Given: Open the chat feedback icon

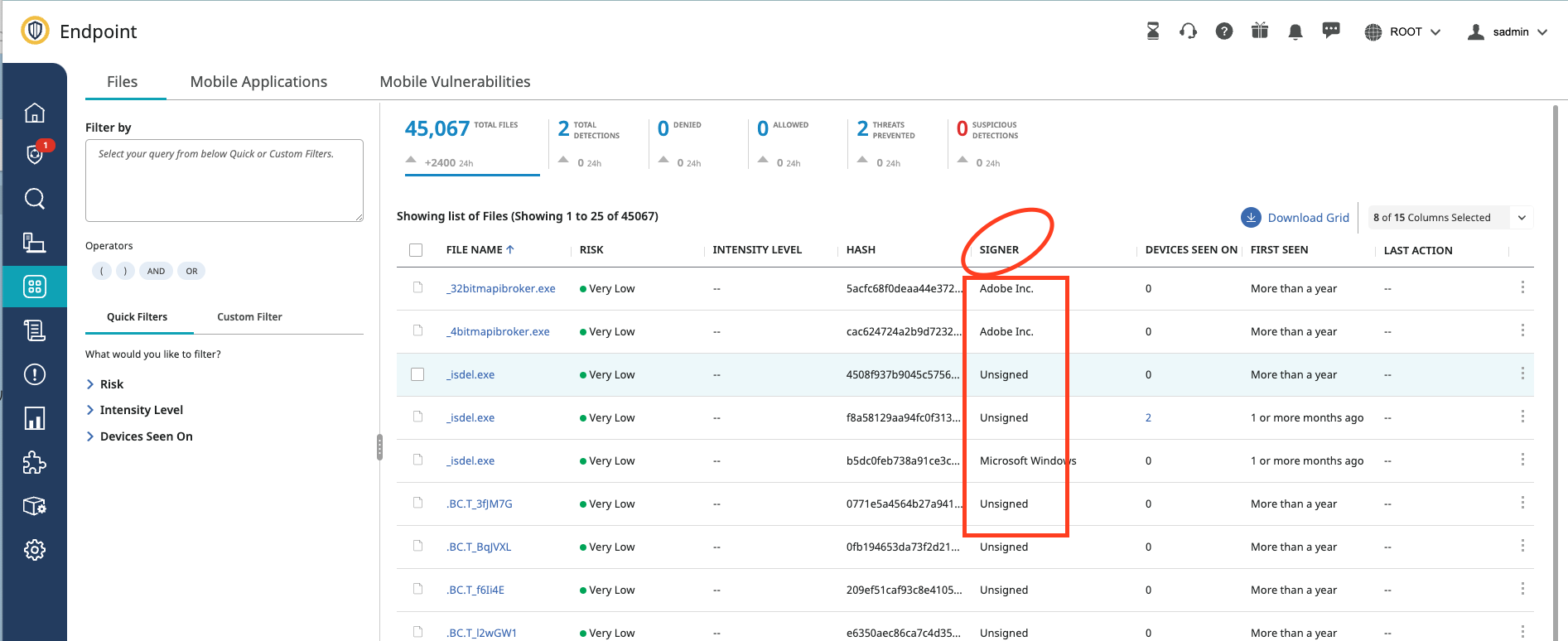Looking at the screenshot, I should 1331,31.
